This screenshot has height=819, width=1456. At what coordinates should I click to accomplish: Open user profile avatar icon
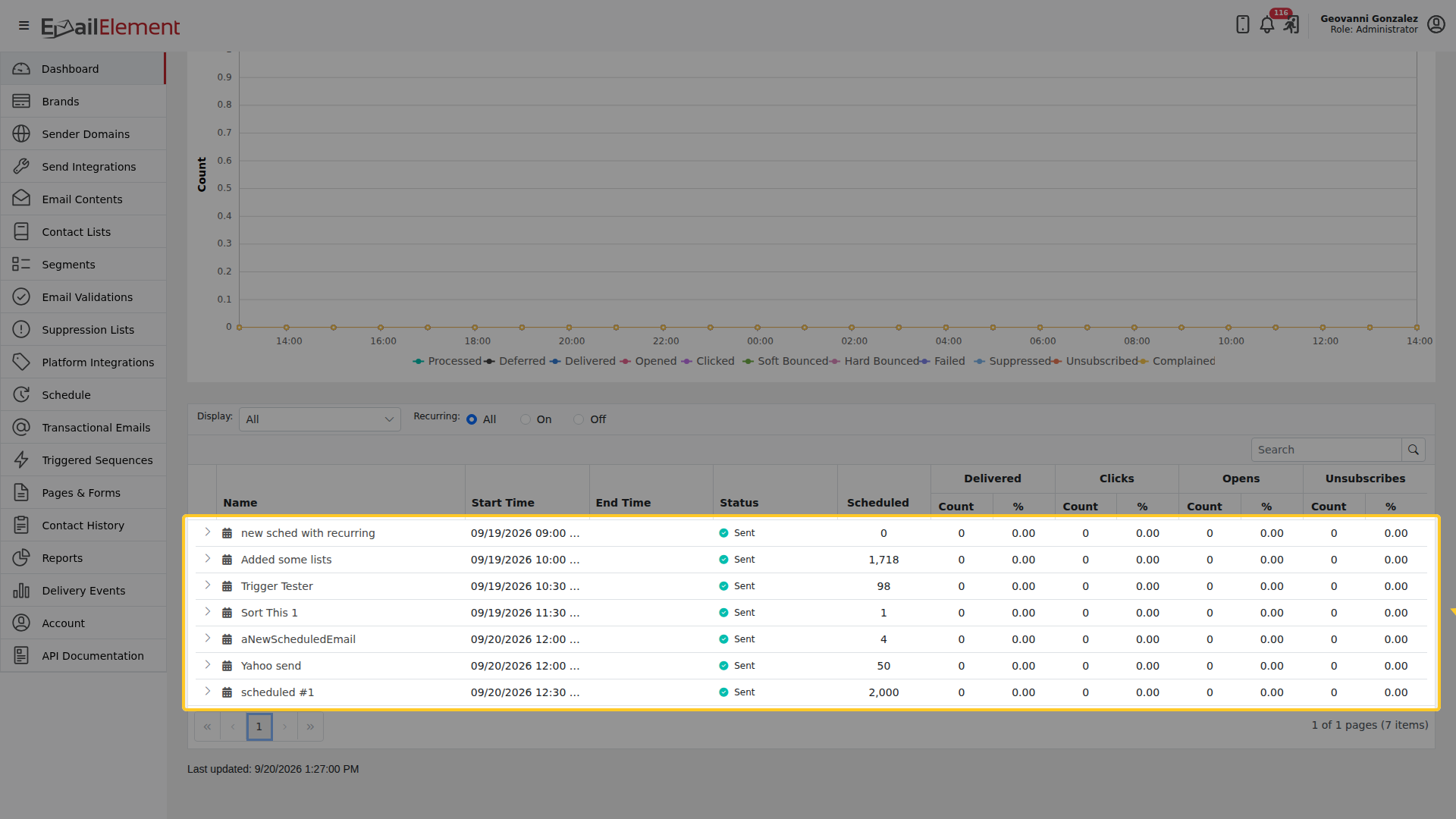click(1436, 24)
